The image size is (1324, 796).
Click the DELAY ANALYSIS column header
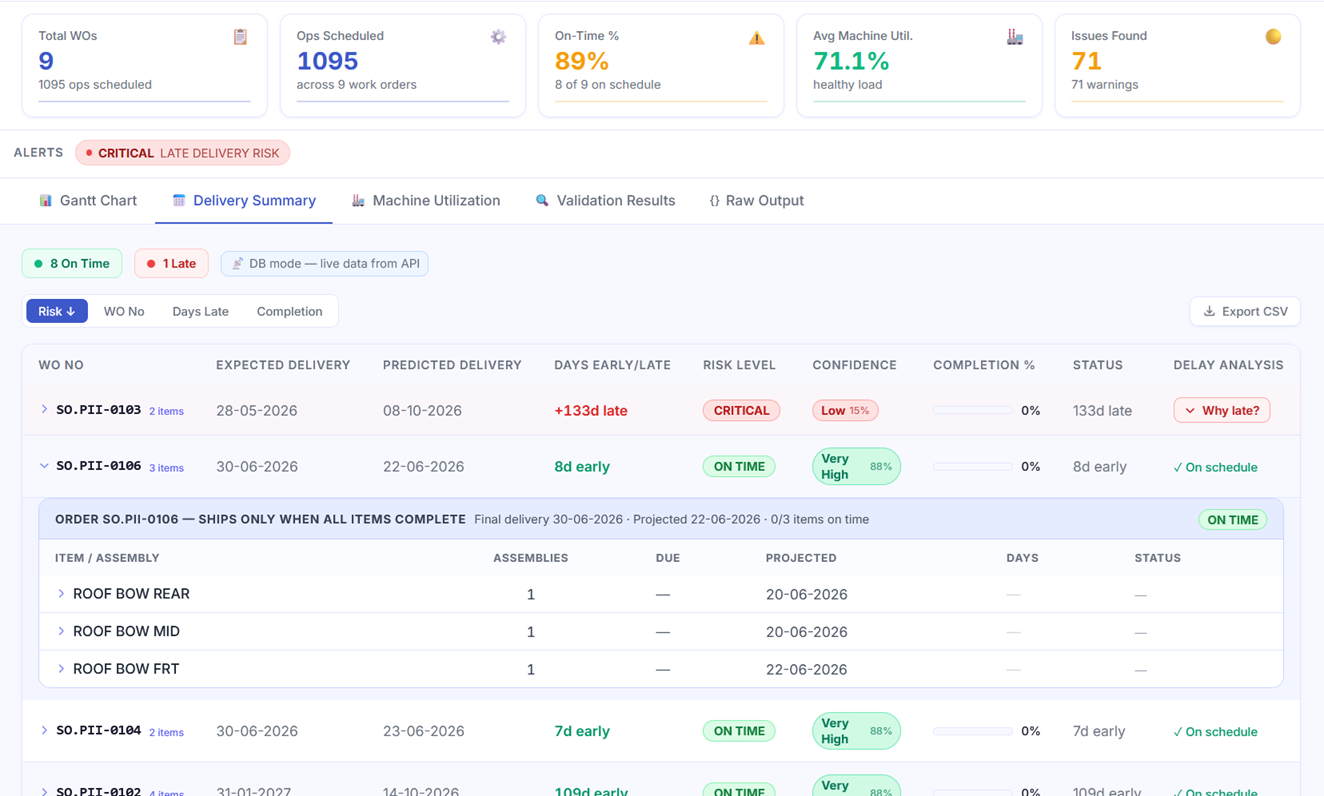[1228, 365]
